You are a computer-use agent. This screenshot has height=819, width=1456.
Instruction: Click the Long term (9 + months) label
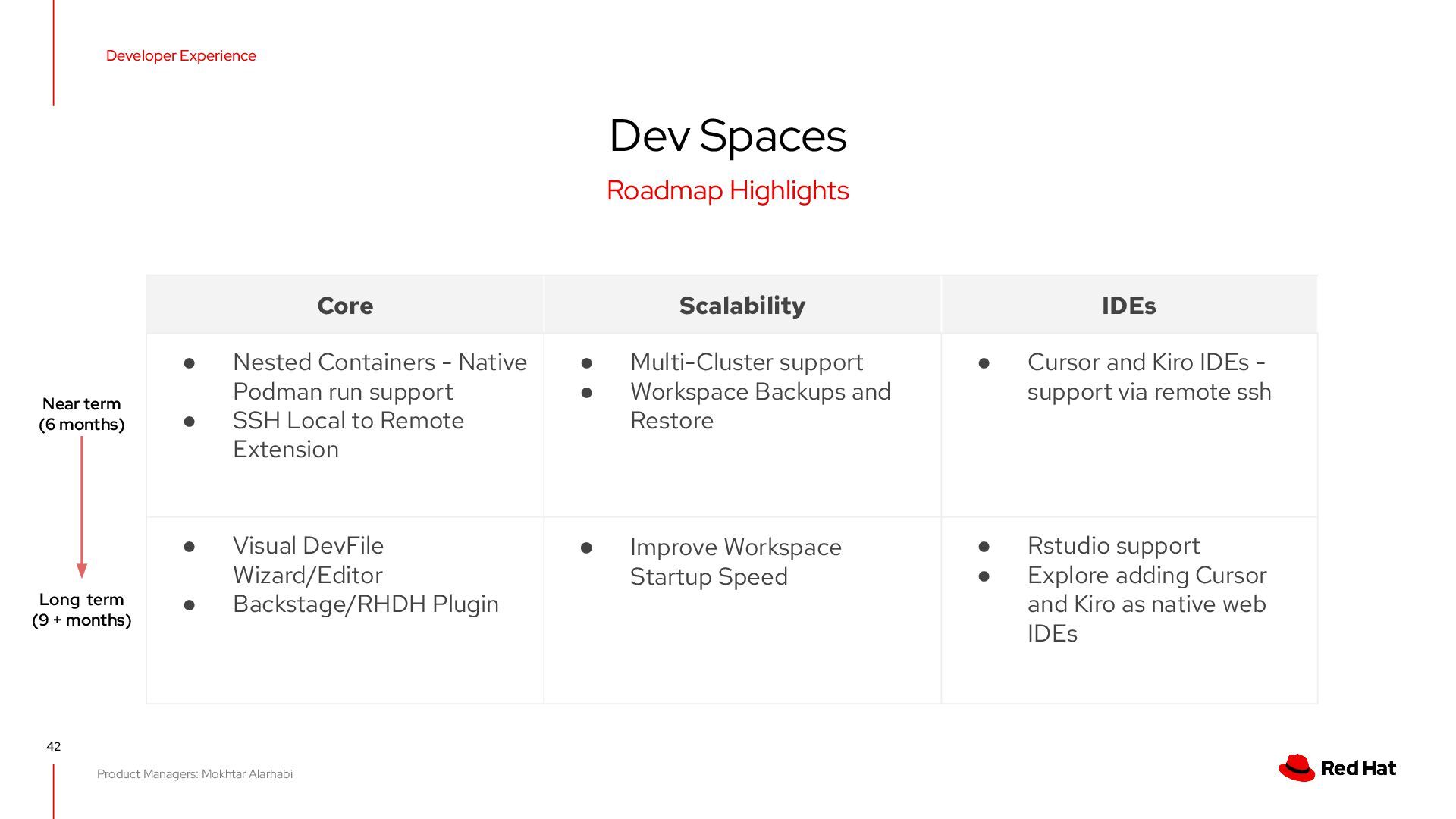click(x=82, y=610)
